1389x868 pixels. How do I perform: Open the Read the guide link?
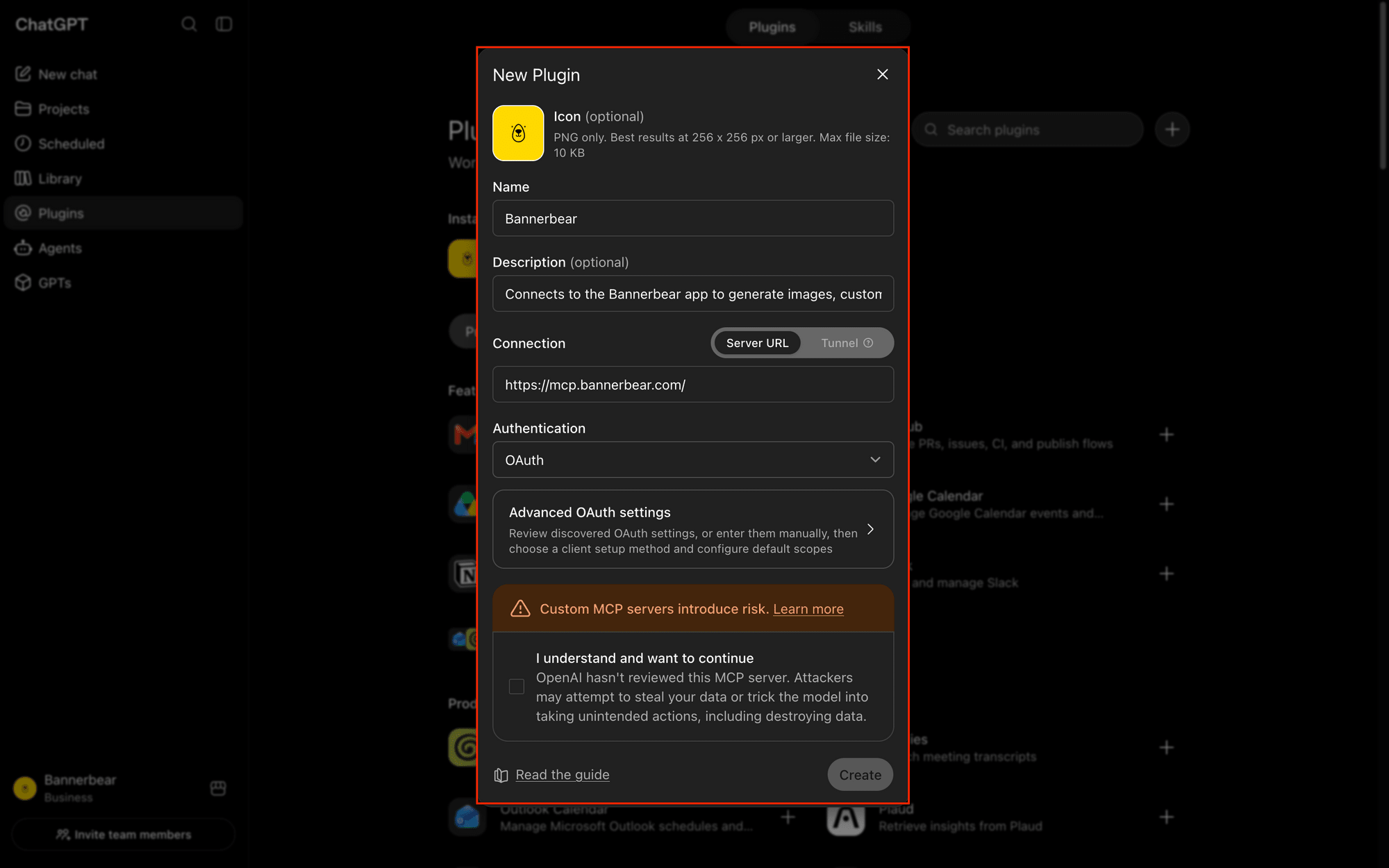click(563, 775)
